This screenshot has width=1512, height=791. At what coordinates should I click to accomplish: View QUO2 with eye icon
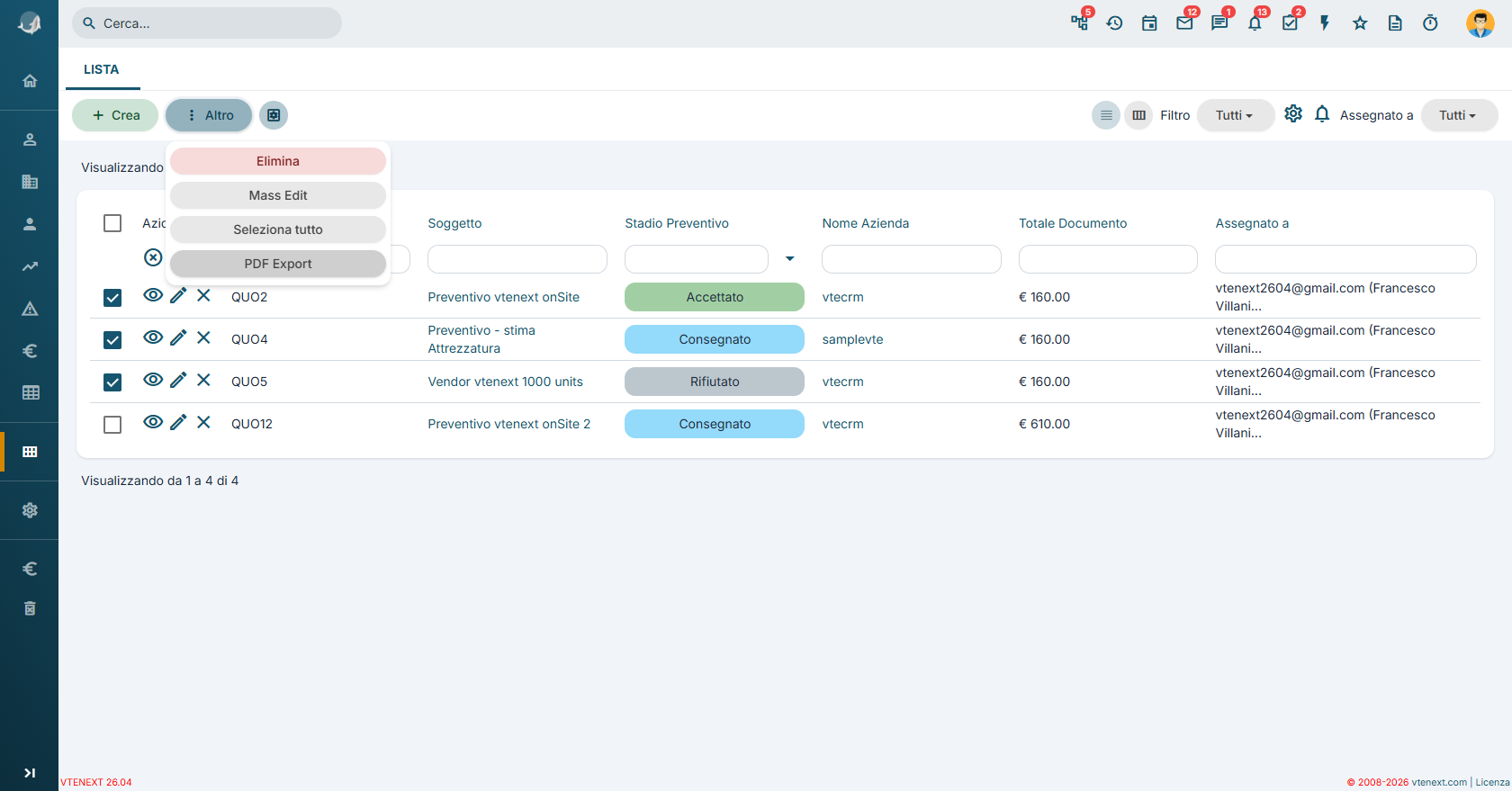point(153,295)
